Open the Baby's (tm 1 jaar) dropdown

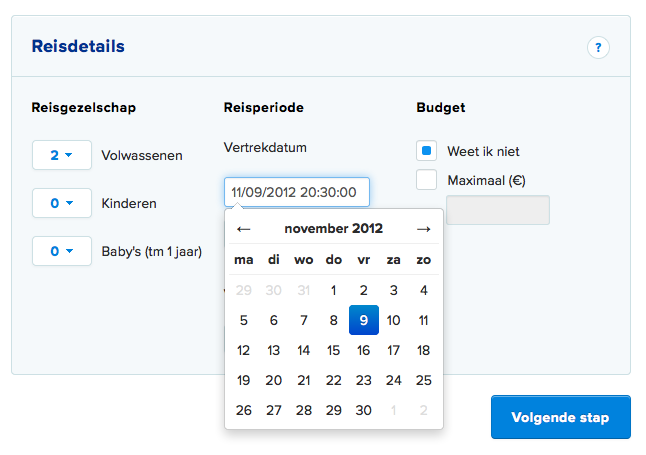62,251
